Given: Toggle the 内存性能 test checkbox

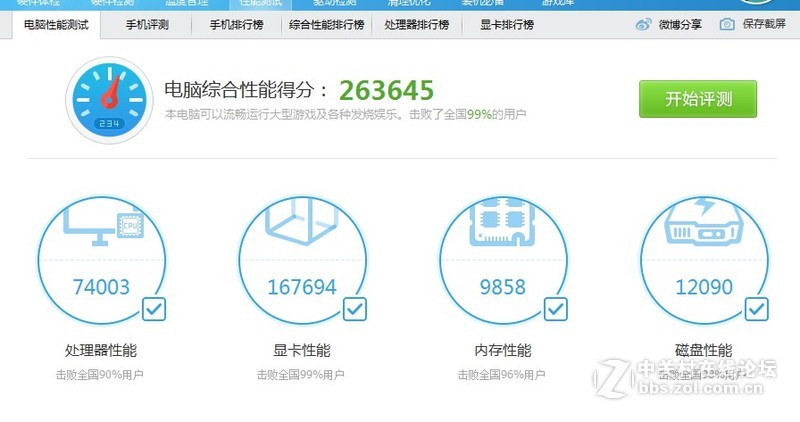Looking at the screenshot, I should (556, 309).
